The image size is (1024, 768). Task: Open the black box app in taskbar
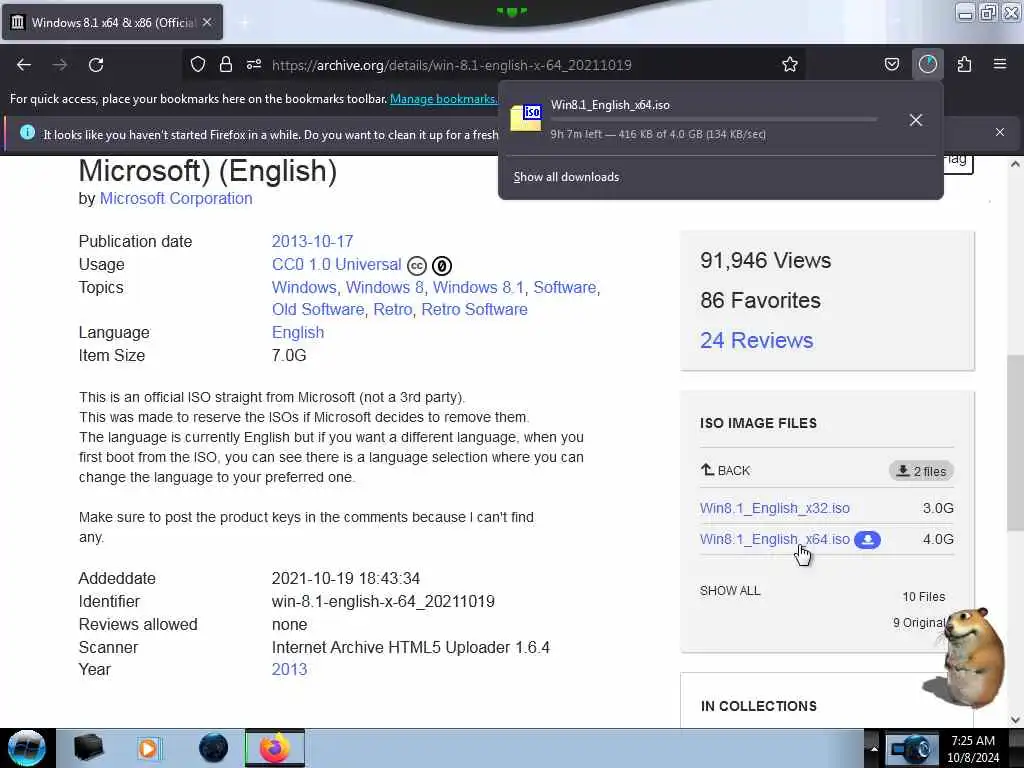(89, 748)
